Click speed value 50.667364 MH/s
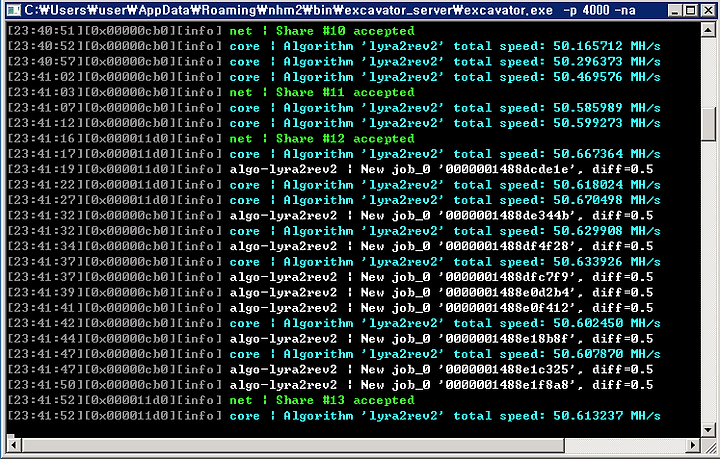 click(607, 154)
